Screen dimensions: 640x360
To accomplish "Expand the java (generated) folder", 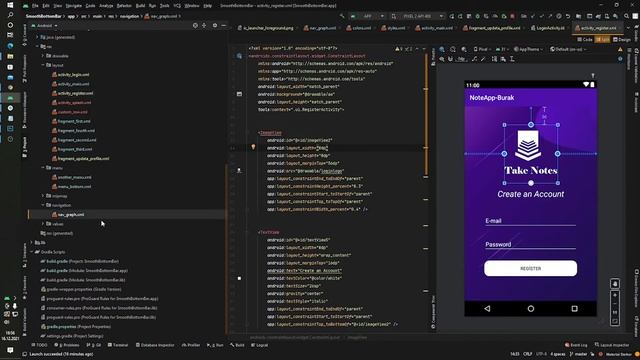I will tap(37, 37).
